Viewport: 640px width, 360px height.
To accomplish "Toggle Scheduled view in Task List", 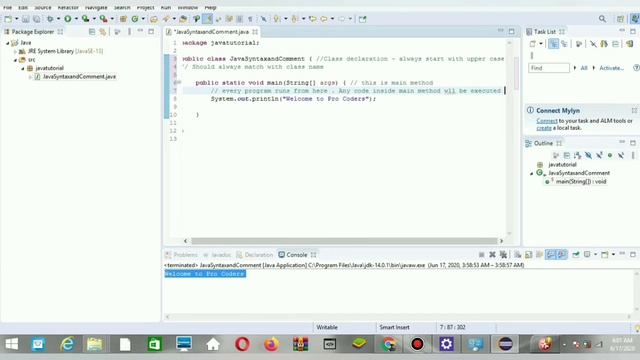I will [564, 44].
